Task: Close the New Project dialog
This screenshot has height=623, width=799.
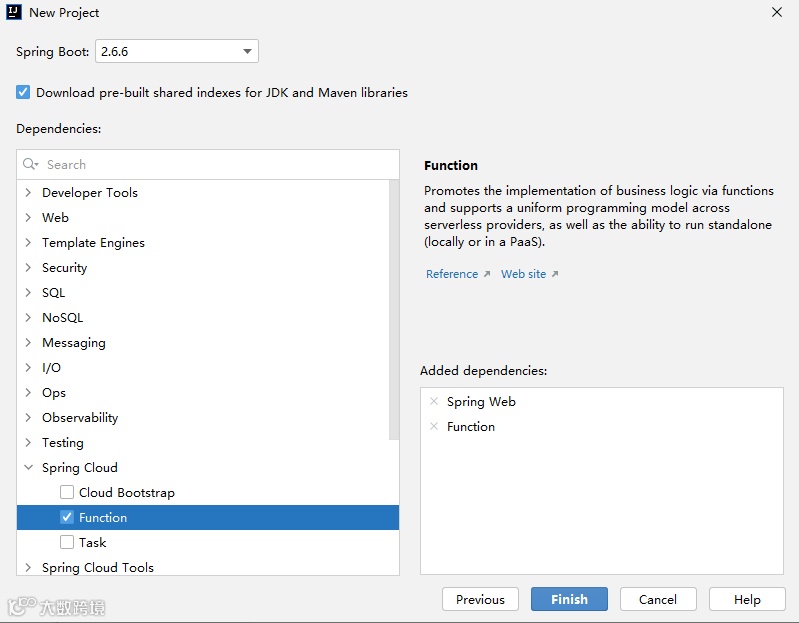Action: 777,13
